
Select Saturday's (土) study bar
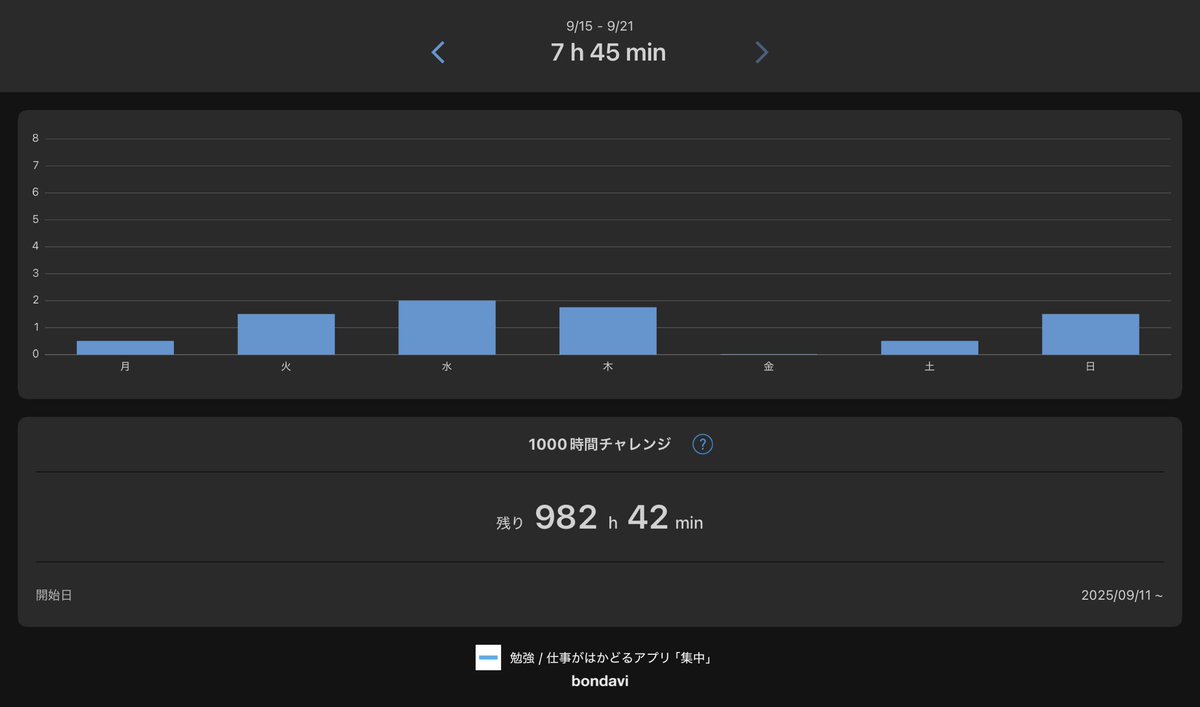click(x=929, y=348)
